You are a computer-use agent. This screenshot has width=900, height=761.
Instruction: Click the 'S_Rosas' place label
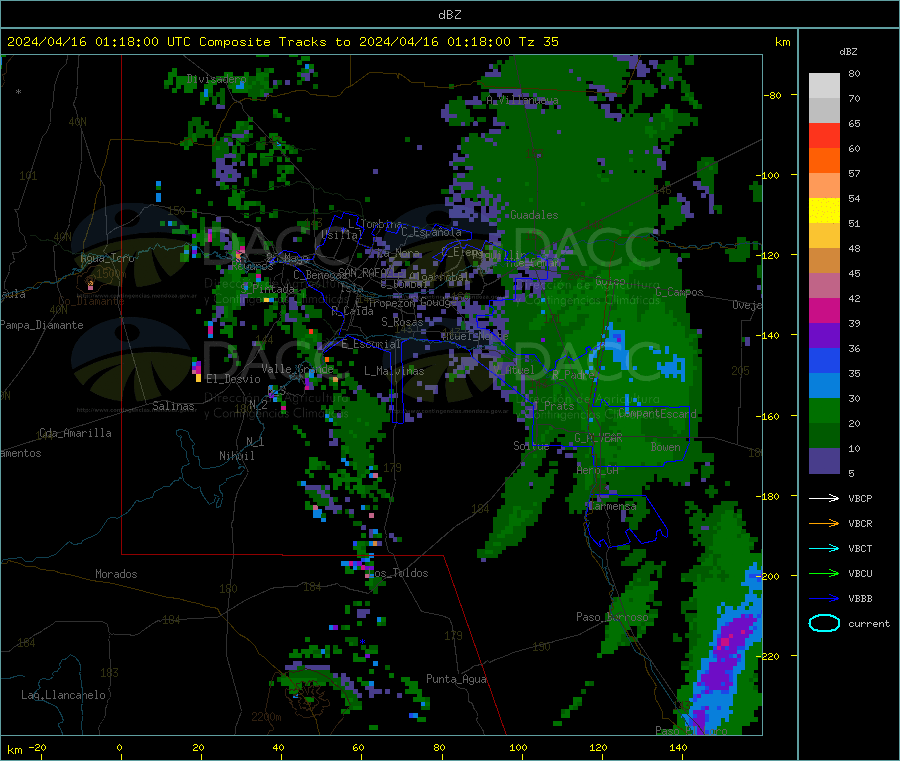tap(402, 322)
